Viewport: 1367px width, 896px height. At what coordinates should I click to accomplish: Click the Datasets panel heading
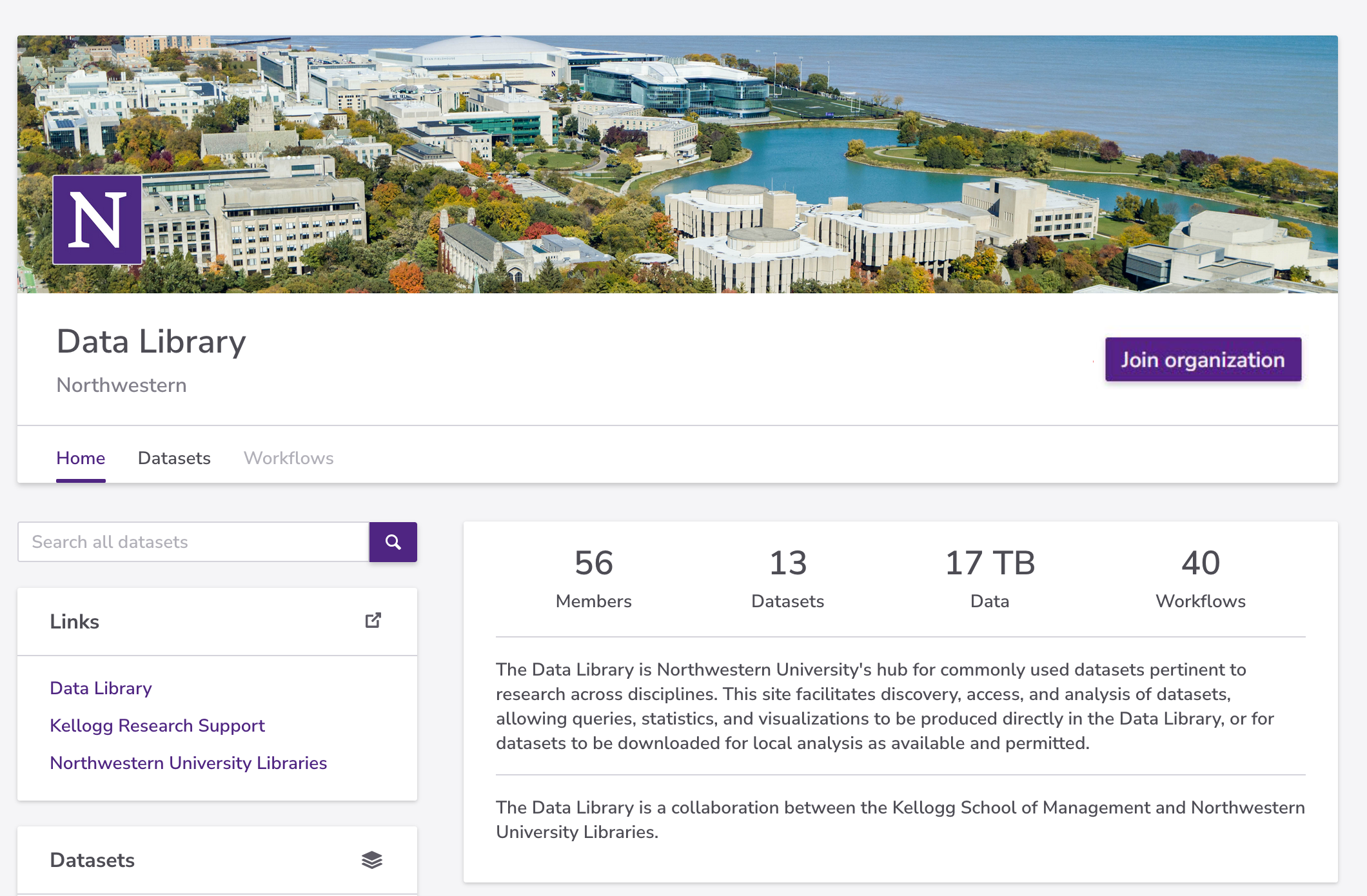point(92,860)
